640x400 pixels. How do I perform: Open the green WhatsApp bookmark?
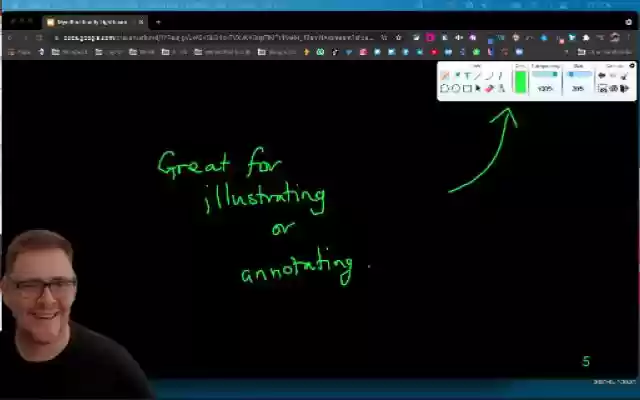[x=320, y=52]
